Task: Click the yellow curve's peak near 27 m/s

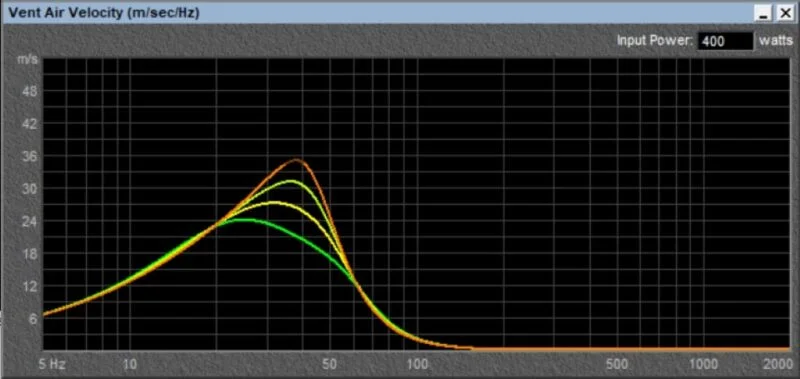Action: click(x=275, y=203)
